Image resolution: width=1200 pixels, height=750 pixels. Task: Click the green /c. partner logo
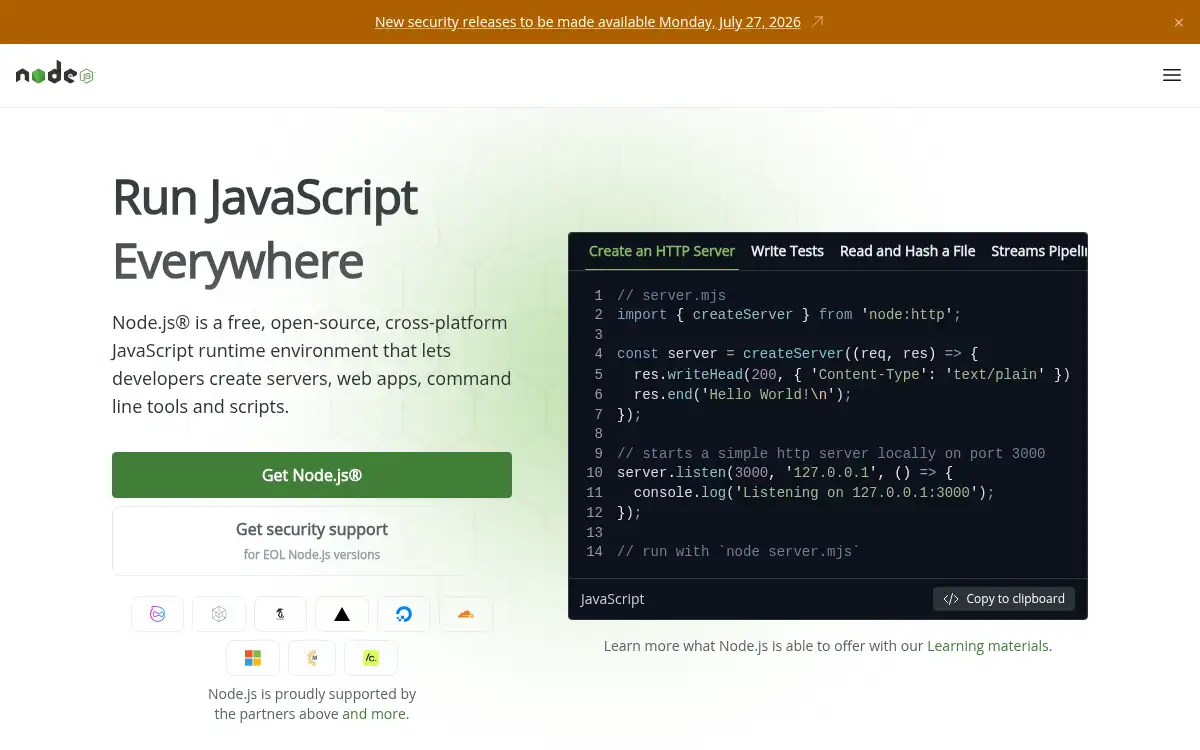(x=371, y=658)
